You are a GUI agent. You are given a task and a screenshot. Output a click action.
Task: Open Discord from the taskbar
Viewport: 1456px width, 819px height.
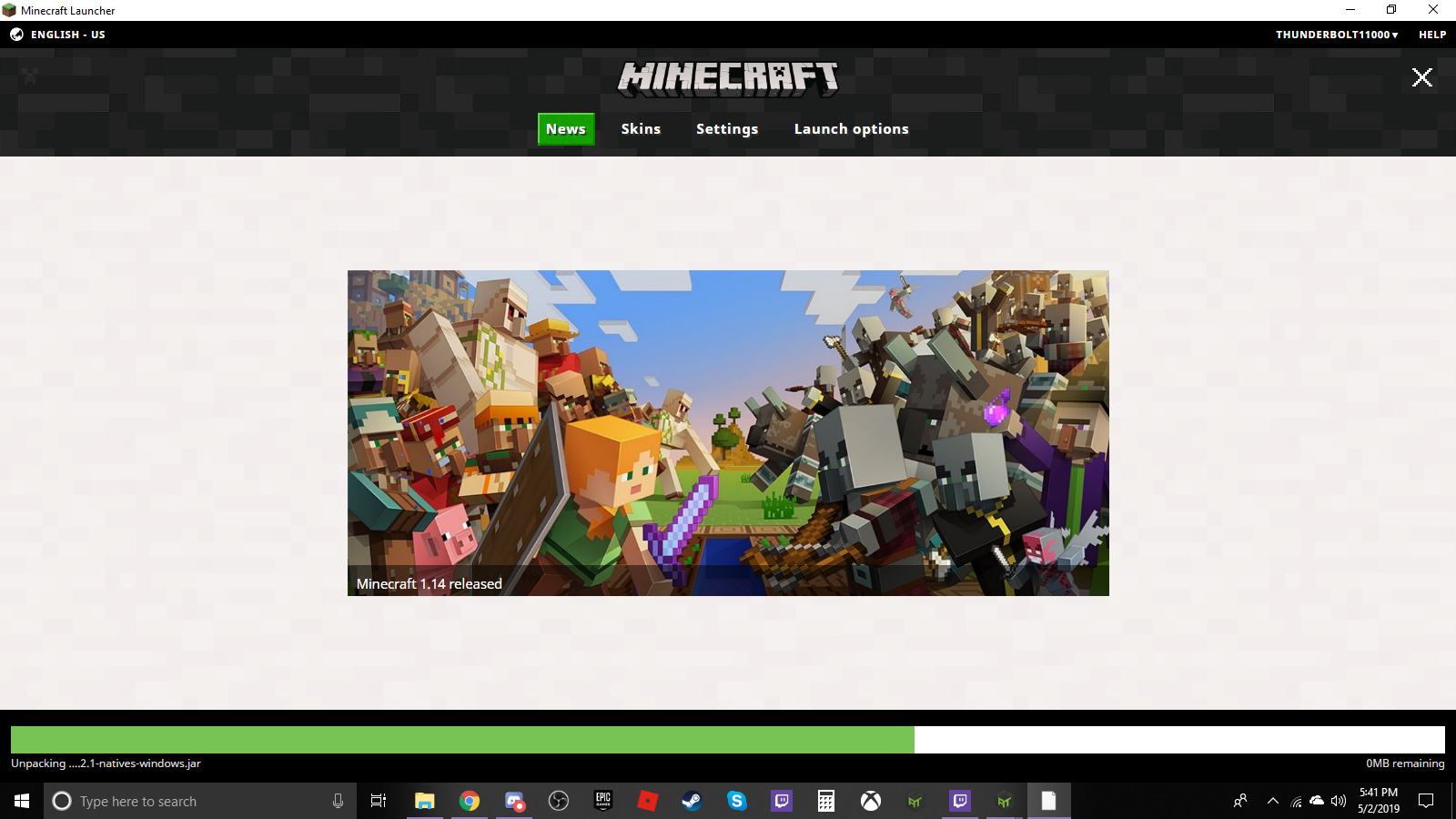(x=514, y=801)
